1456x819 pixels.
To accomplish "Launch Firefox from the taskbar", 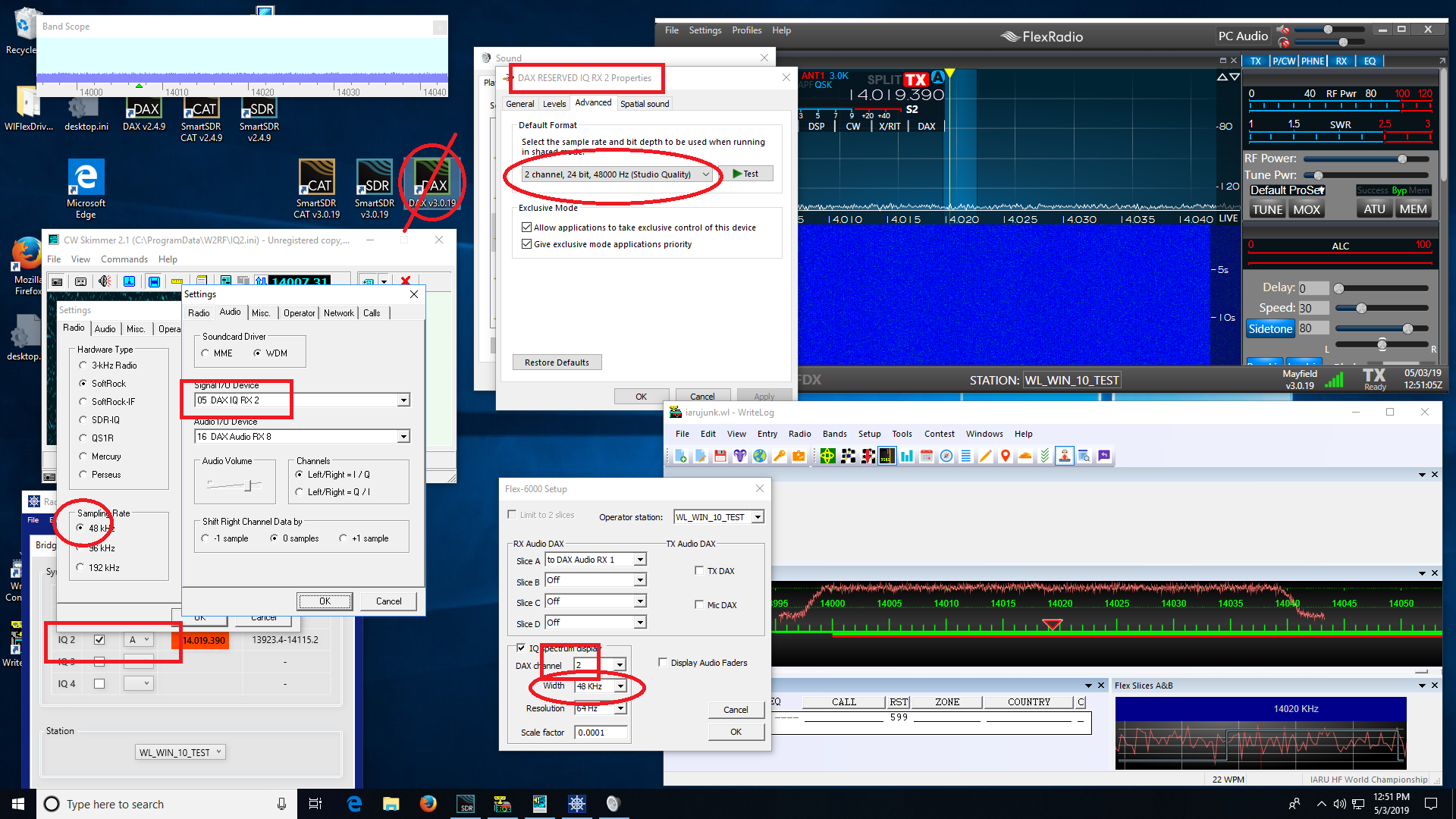I will 428,804.
